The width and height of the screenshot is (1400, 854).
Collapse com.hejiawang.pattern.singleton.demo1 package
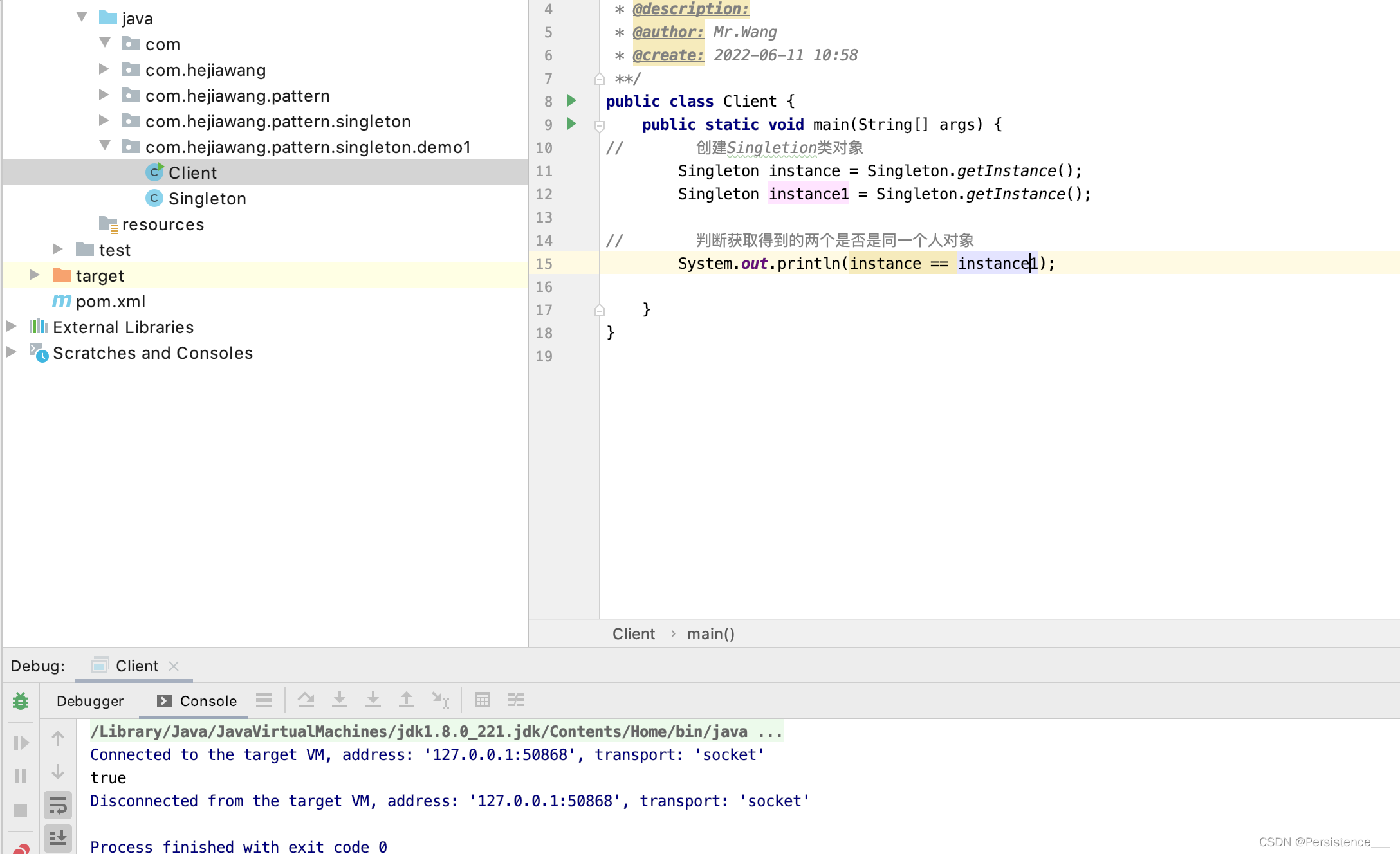[x=105, y=146]
